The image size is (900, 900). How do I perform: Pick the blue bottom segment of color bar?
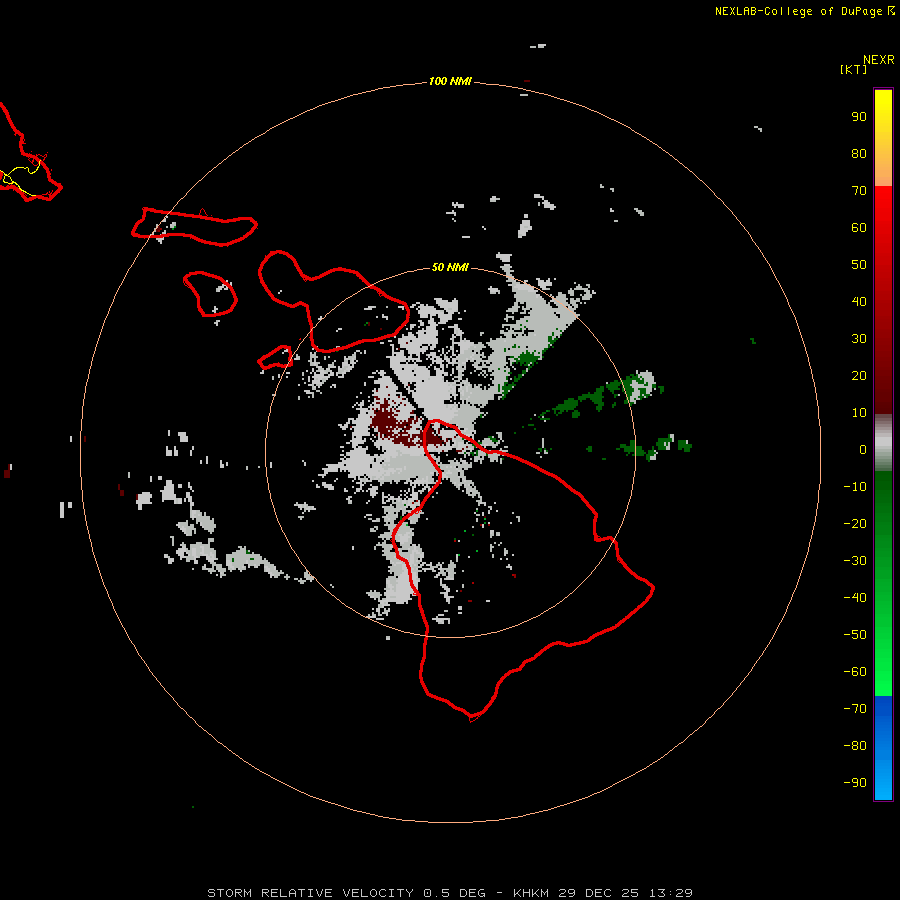(883, 748)
